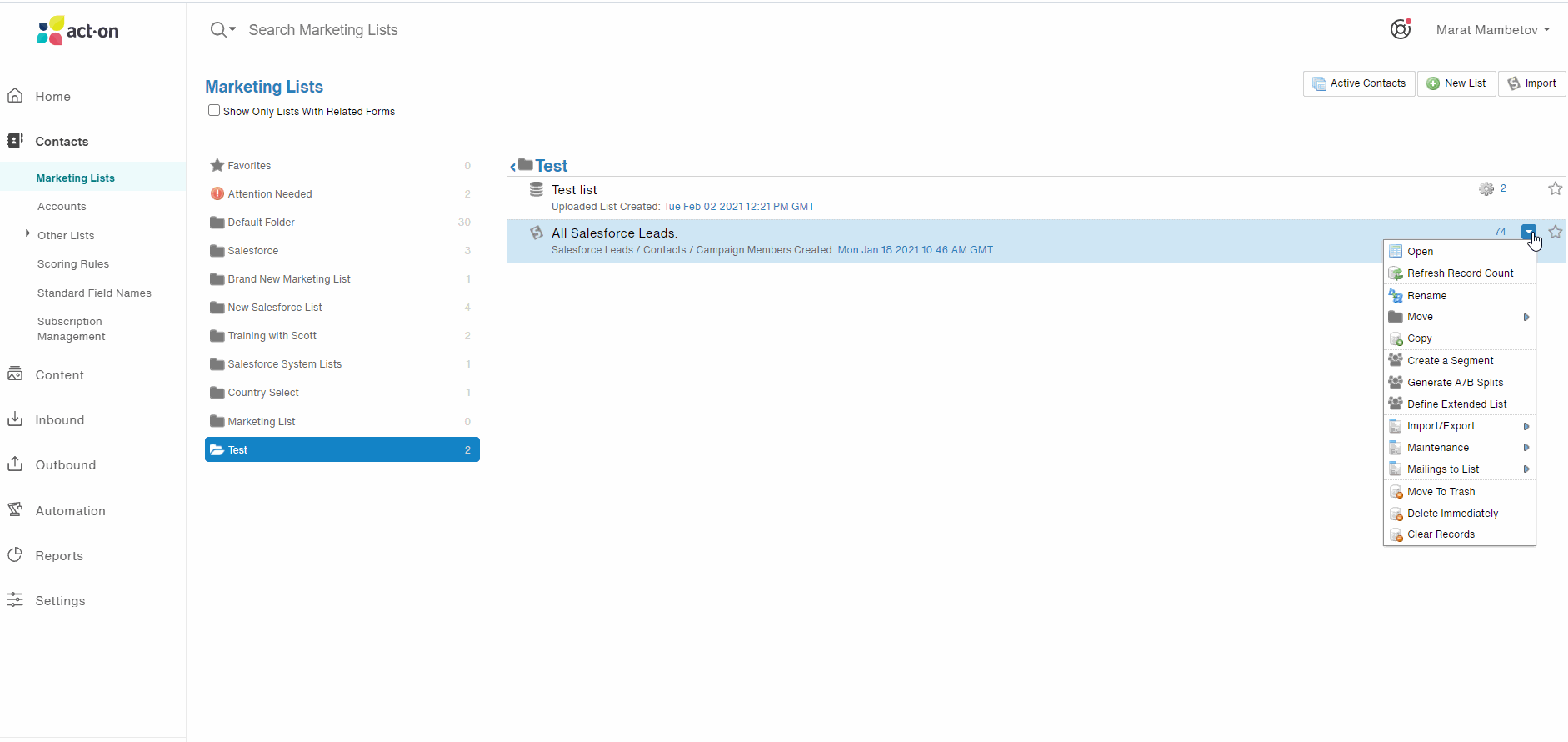
Task: Open the Salesforce folder
Action: pos(342,251)
